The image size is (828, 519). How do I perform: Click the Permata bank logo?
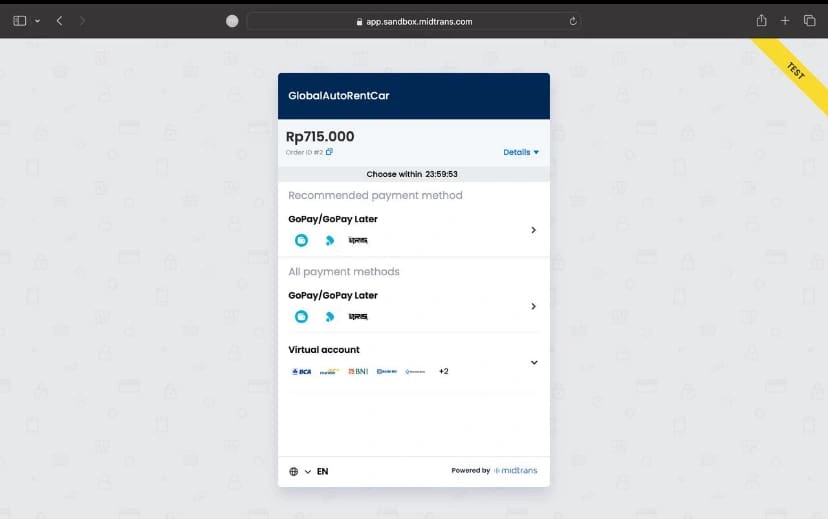click(415, 372)
